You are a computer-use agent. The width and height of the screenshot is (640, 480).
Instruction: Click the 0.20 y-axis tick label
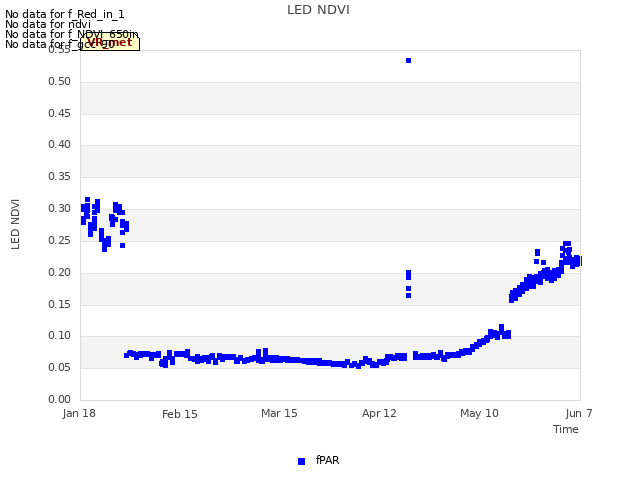(x=60, y=272)
